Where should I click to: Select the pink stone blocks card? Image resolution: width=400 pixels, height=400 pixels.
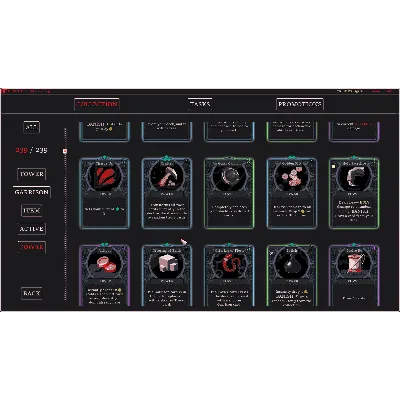167,276
